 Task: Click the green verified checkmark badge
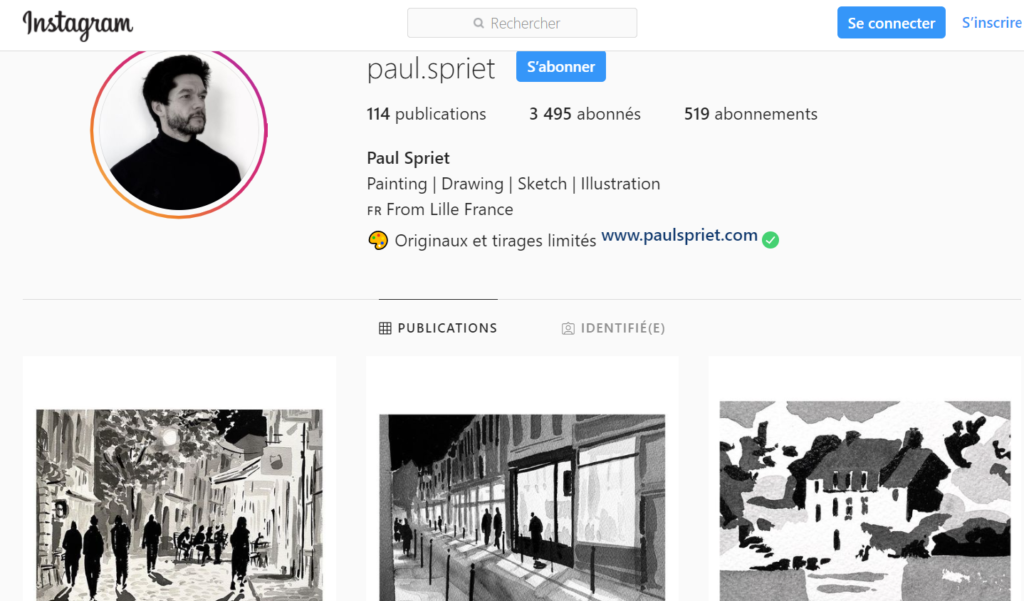click(x=771, y=240)
